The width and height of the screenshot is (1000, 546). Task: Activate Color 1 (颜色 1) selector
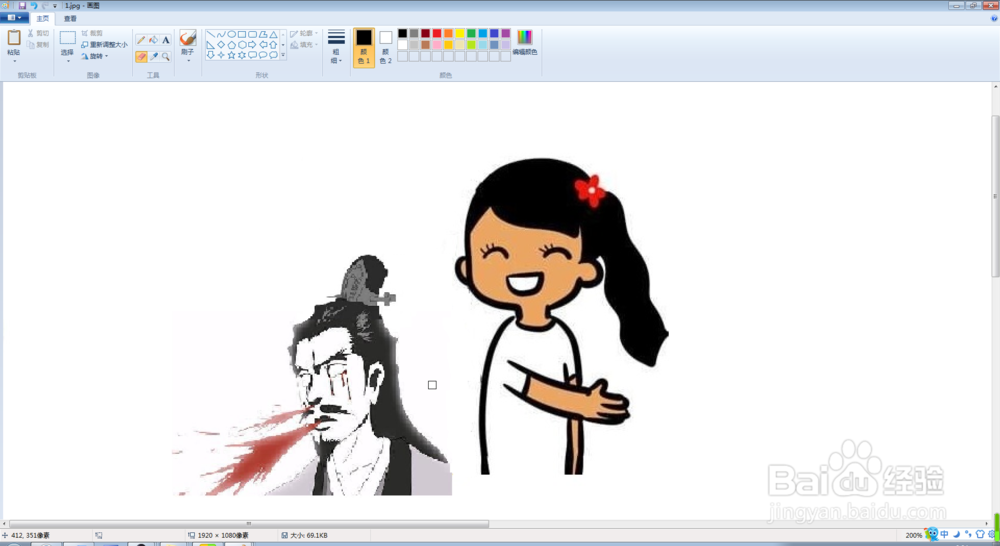(364, 47)
